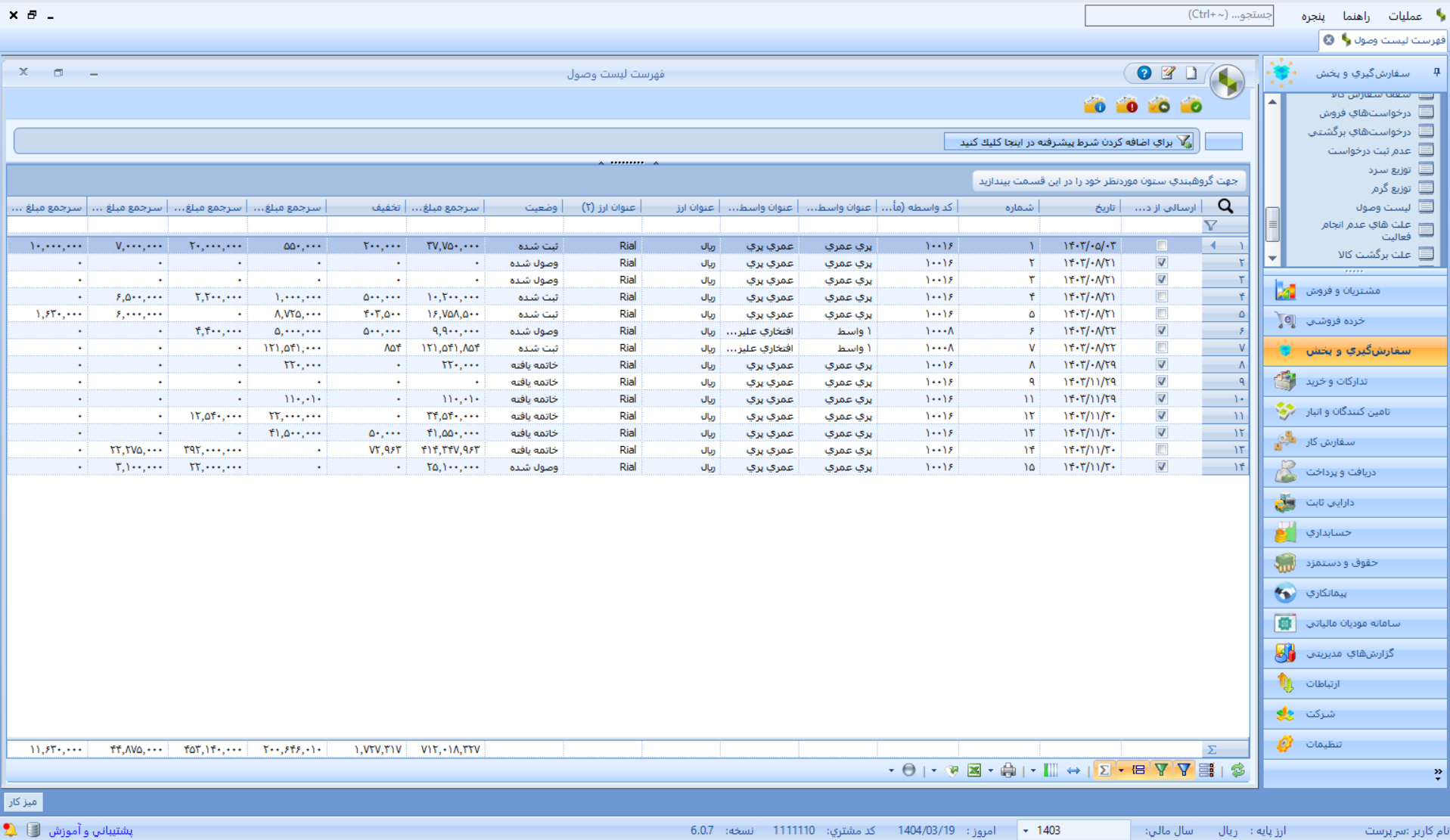Click the folder icon with return arrow badge

[1160, 106]
